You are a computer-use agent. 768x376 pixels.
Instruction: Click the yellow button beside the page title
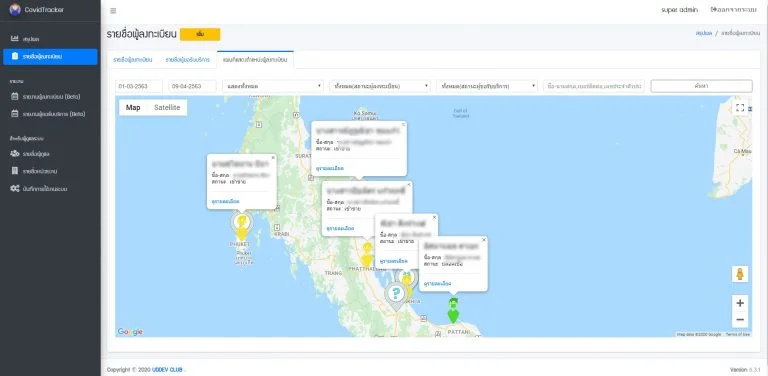click(x=200, y=34)
